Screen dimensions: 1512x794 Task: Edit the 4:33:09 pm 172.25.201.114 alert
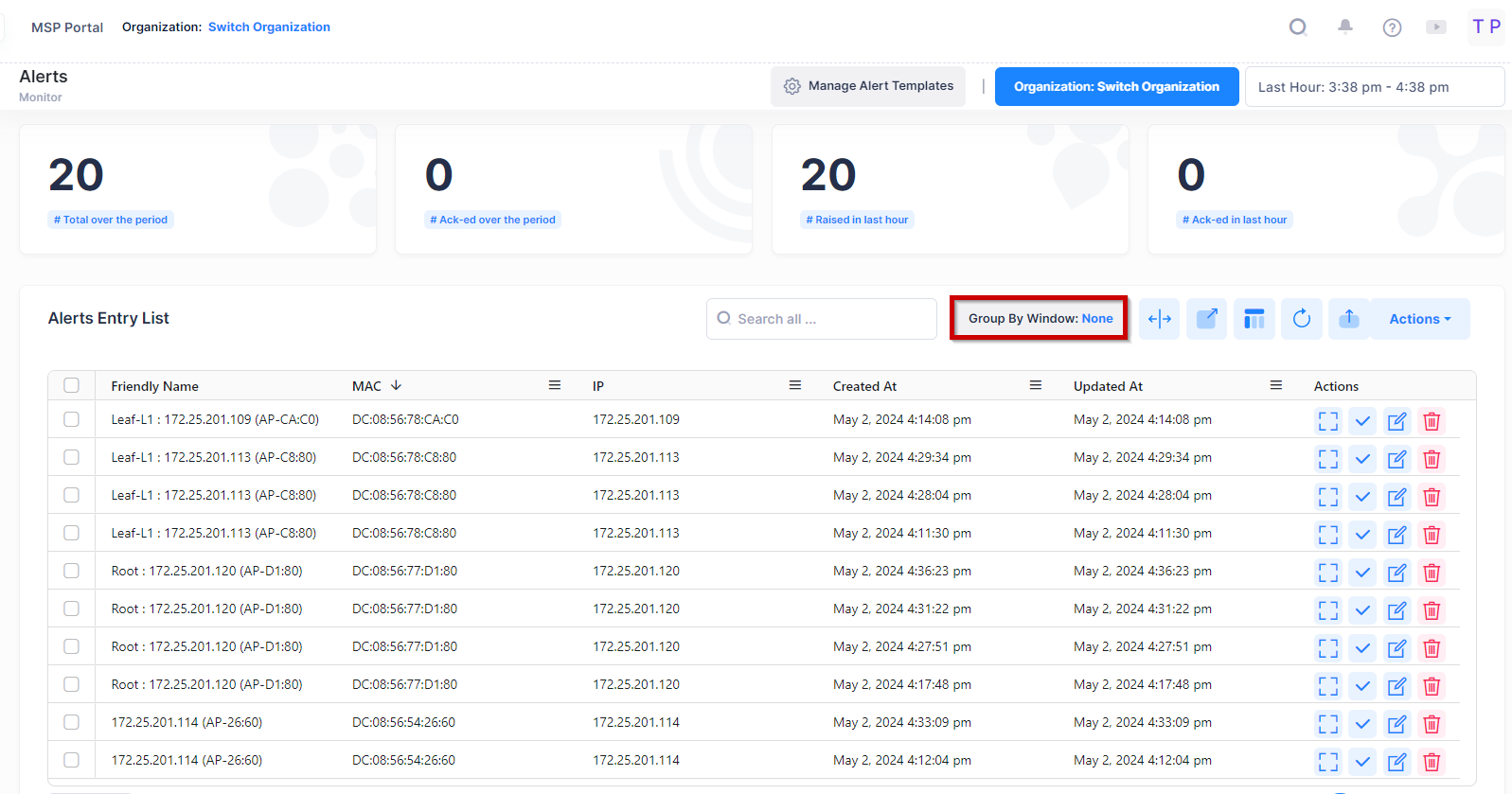pyautogui.click(x=1396, y=724)
